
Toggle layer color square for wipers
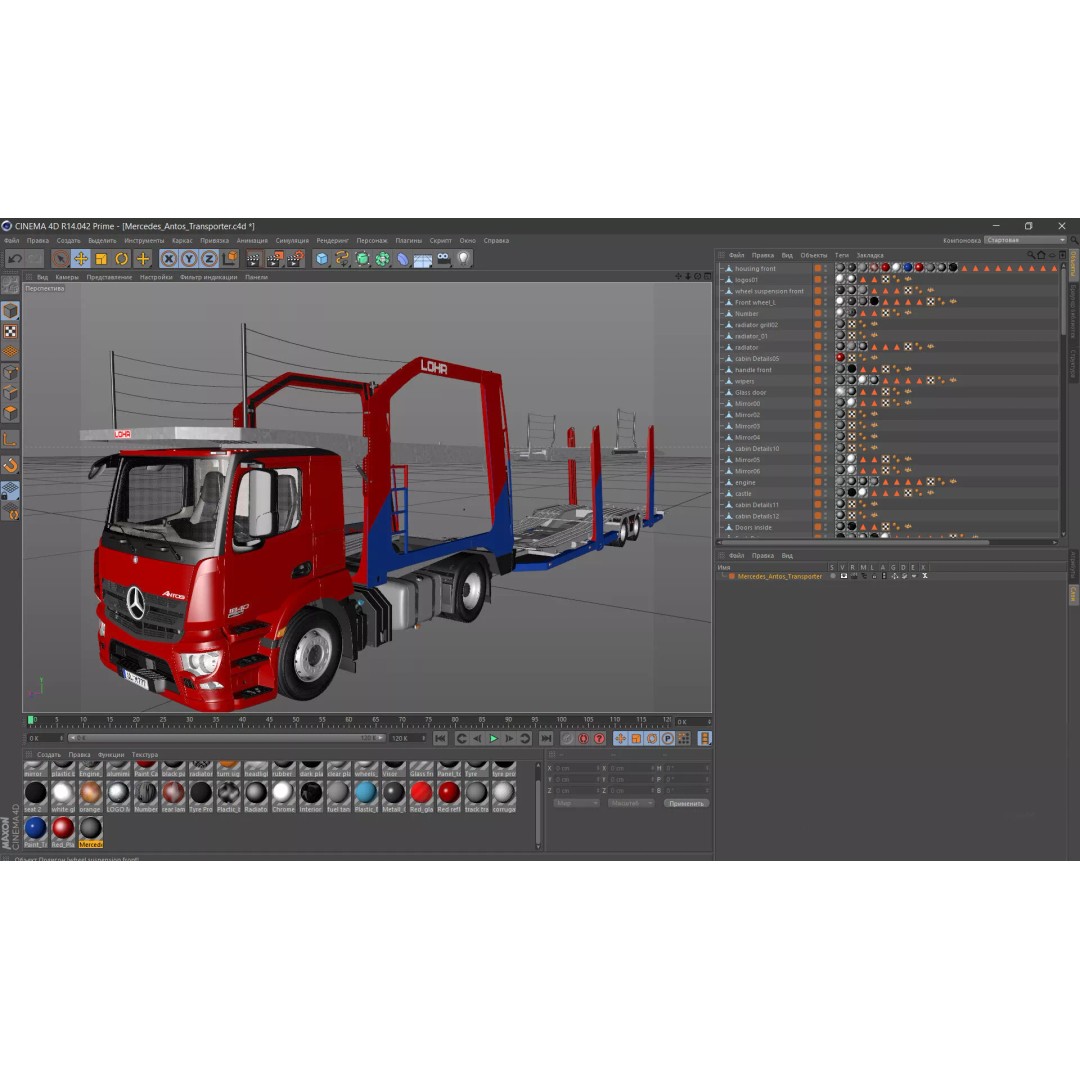(818, 381)
